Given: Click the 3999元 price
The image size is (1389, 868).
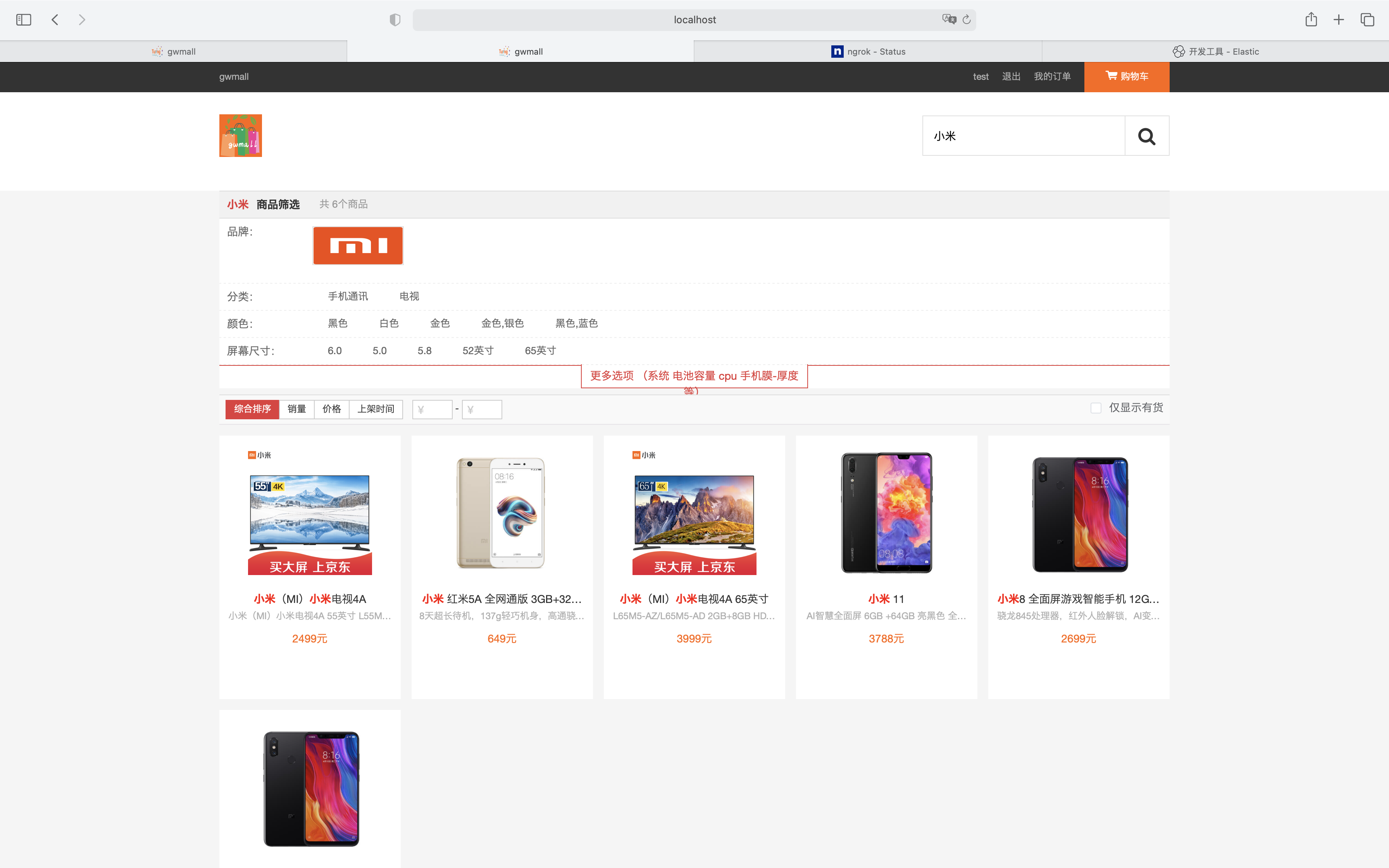Looking at the screenshot, I should [x=694, y=638].
